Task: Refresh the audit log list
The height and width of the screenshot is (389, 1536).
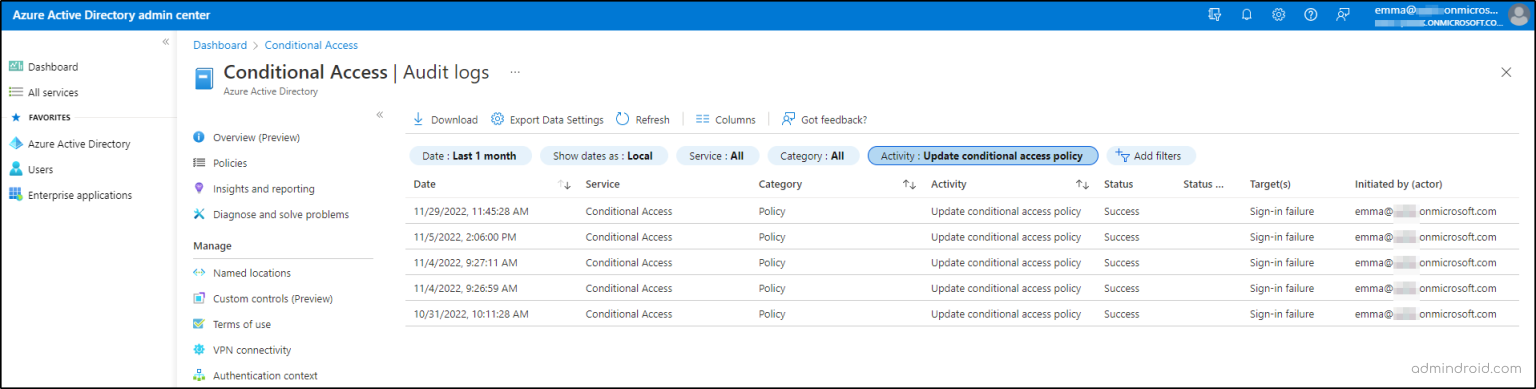Action: (642, 120)
